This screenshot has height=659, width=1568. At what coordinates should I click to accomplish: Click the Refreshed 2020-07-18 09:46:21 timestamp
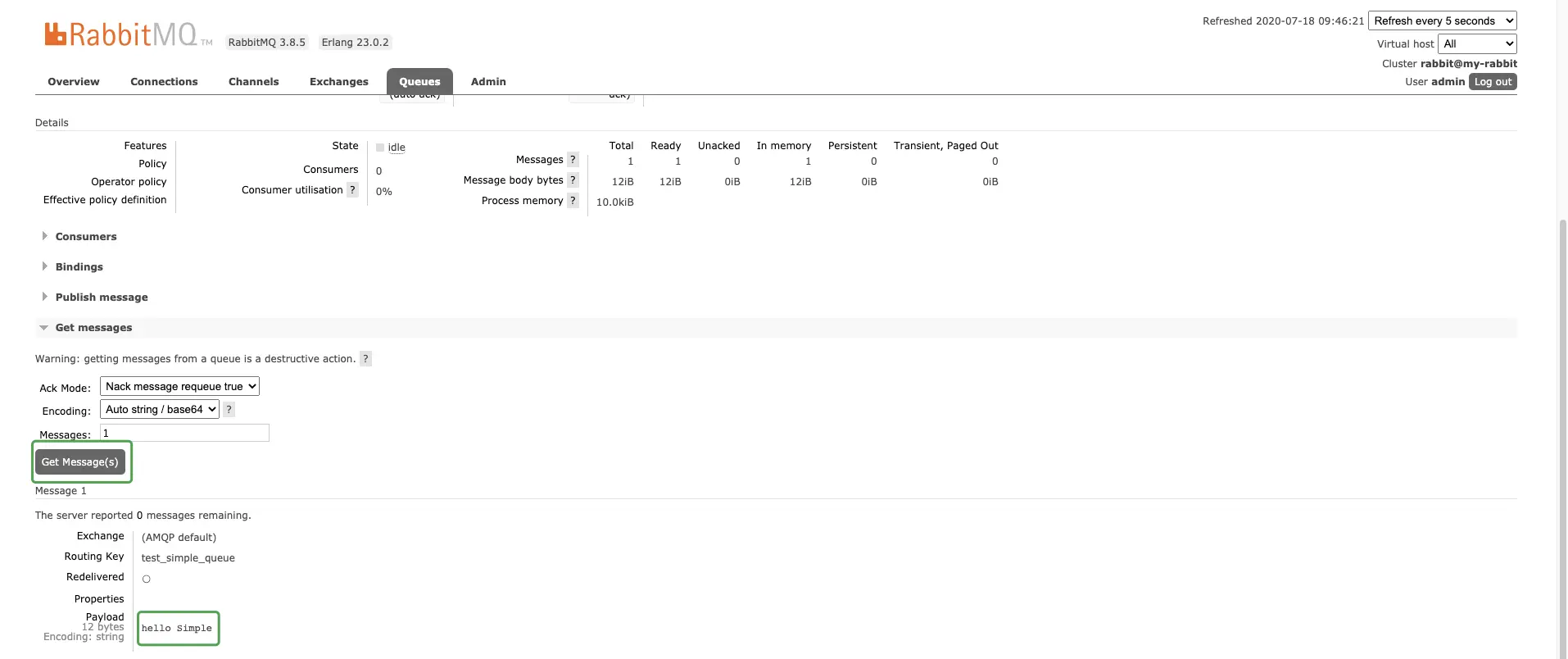[x=1283, y=21]
